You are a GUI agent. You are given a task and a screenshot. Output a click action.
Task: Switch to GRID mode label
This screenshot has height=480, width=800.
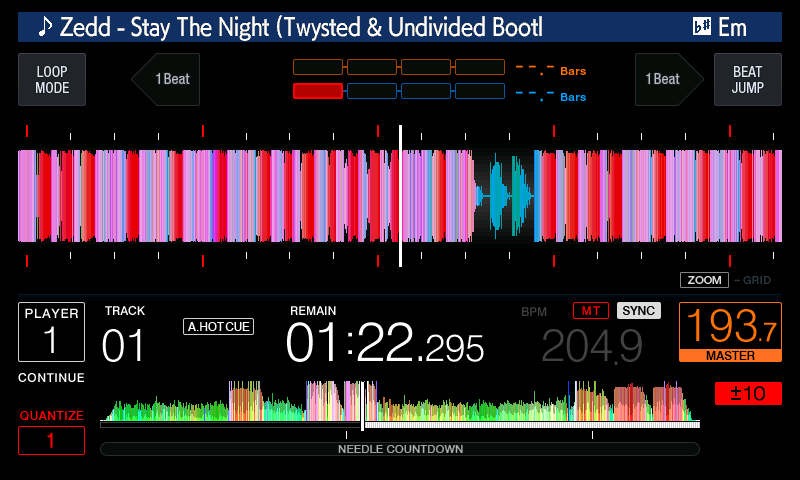point(757,280)
